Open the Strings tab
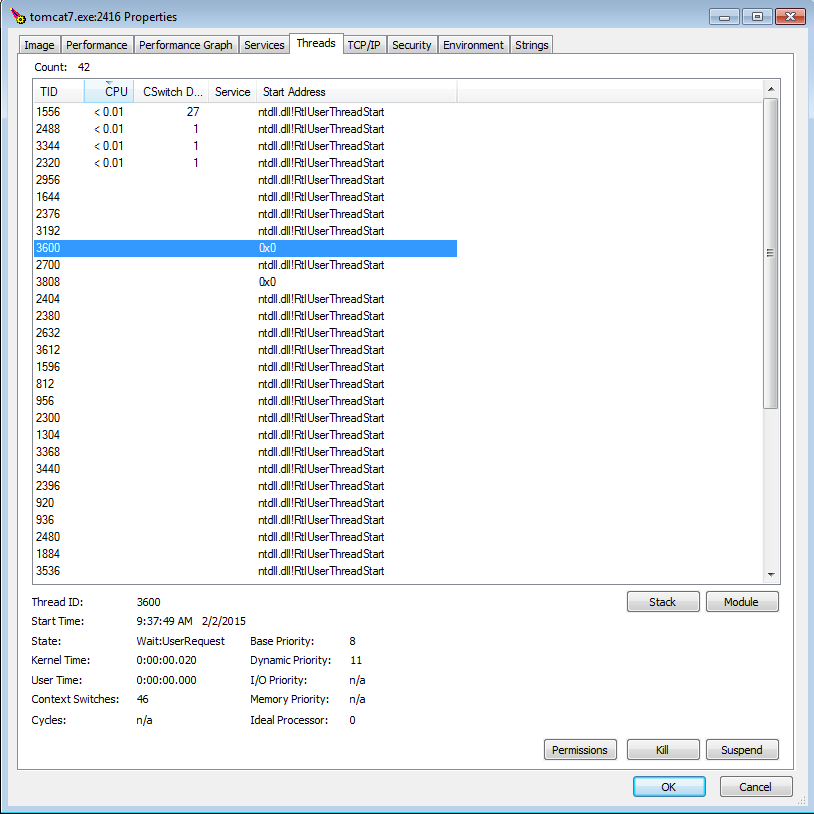This screenshot has width=814, height=814. tap(532, 45)
